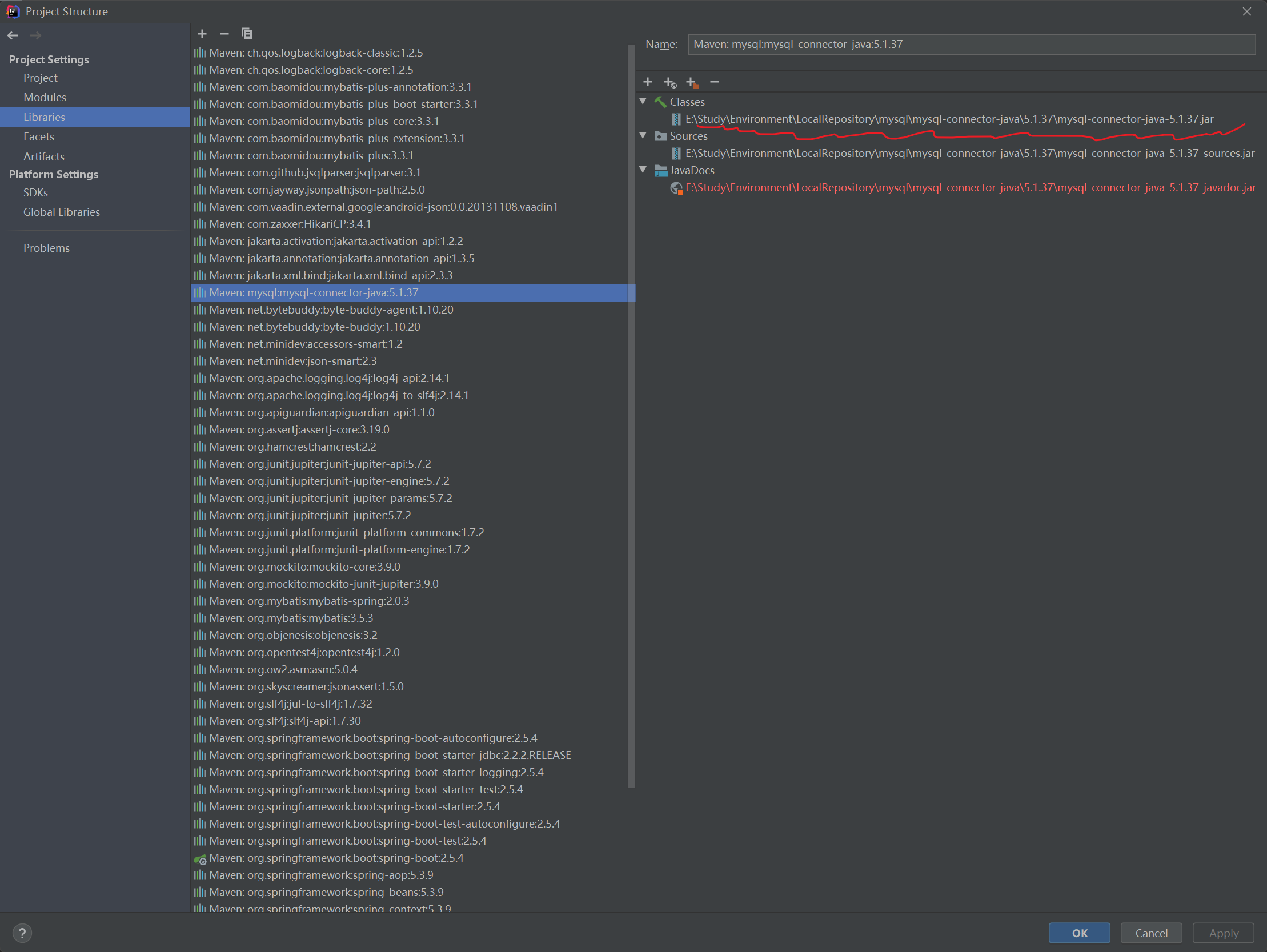This screenshot has height=952, width=1267.
Task: Select the mysql-connector-java-5.1.37-sources.jar path
Action: pyautogui.click(x=970, y=154)
